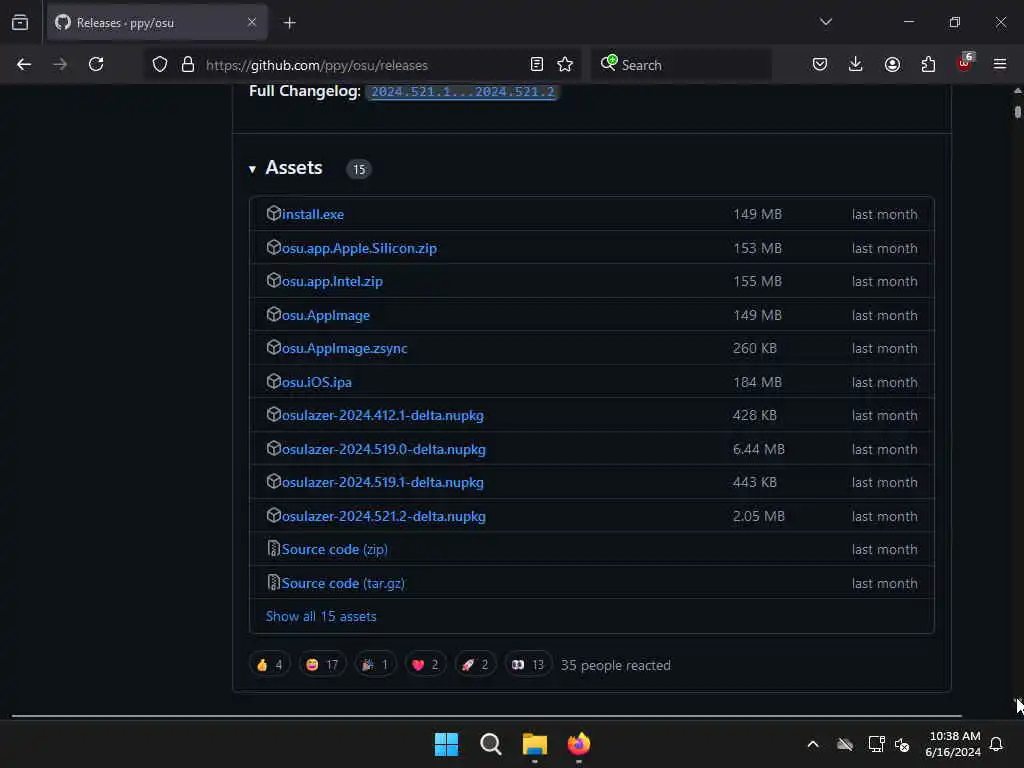Click Show all 15 assets link
Image resolution: width=1024 pixels, height=768 pixels.
coord(321,616)
